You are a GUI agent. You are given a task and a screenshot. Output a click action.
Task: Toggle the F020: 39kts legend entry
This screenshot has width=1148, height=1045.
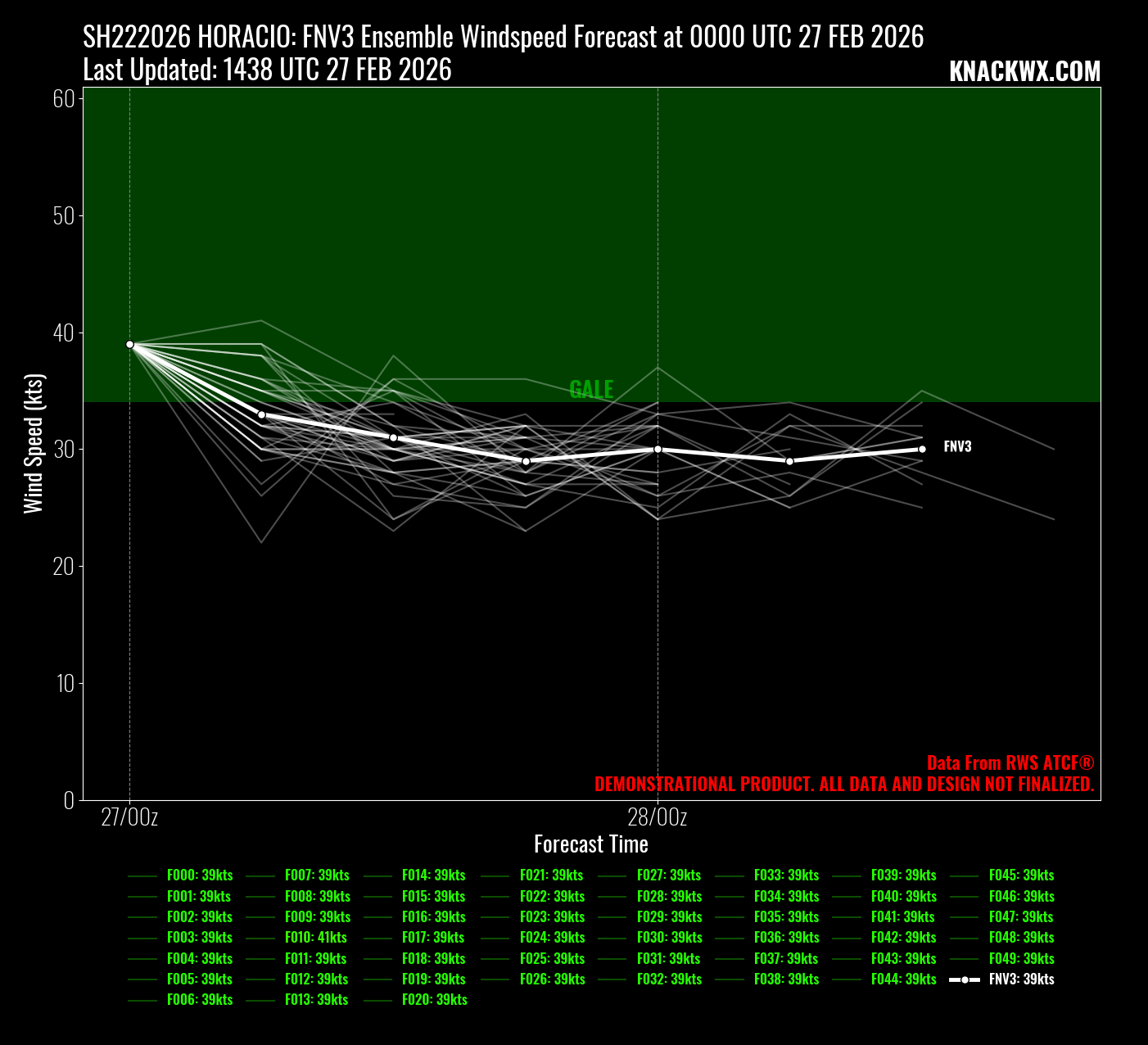[x=434, y=1000]
